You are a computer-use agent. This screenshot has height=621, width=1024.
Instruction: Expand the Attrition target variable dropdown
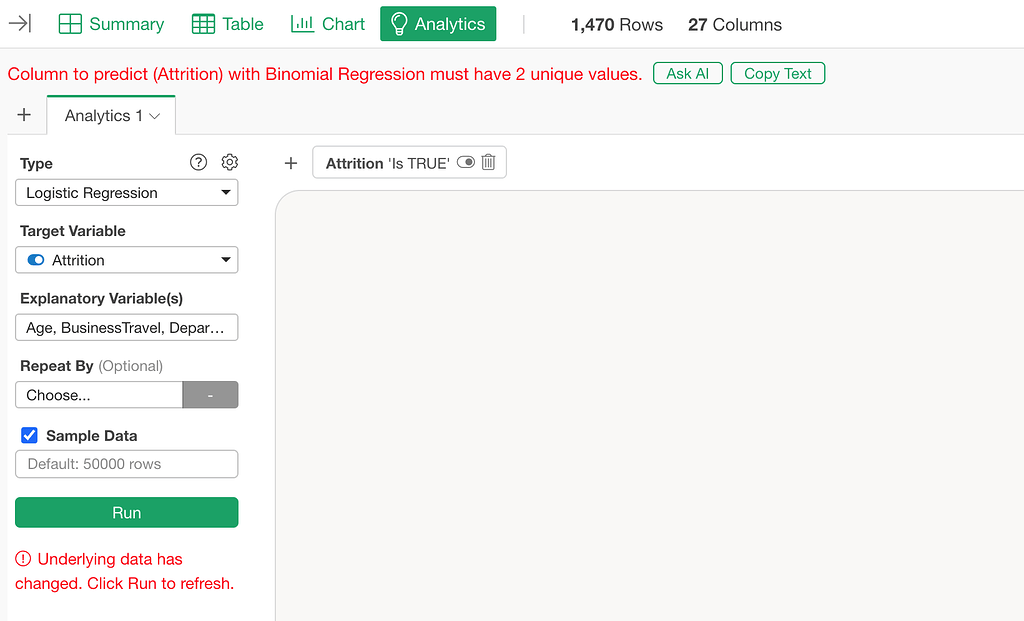coord(127,260)
